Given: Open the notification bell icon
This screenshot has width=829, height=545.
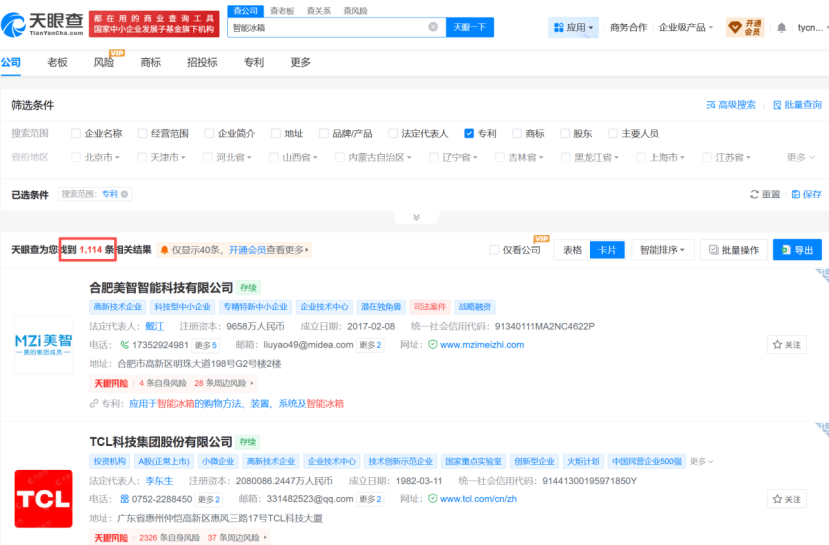Looking at the screenshot, I should tap(781, 28).
